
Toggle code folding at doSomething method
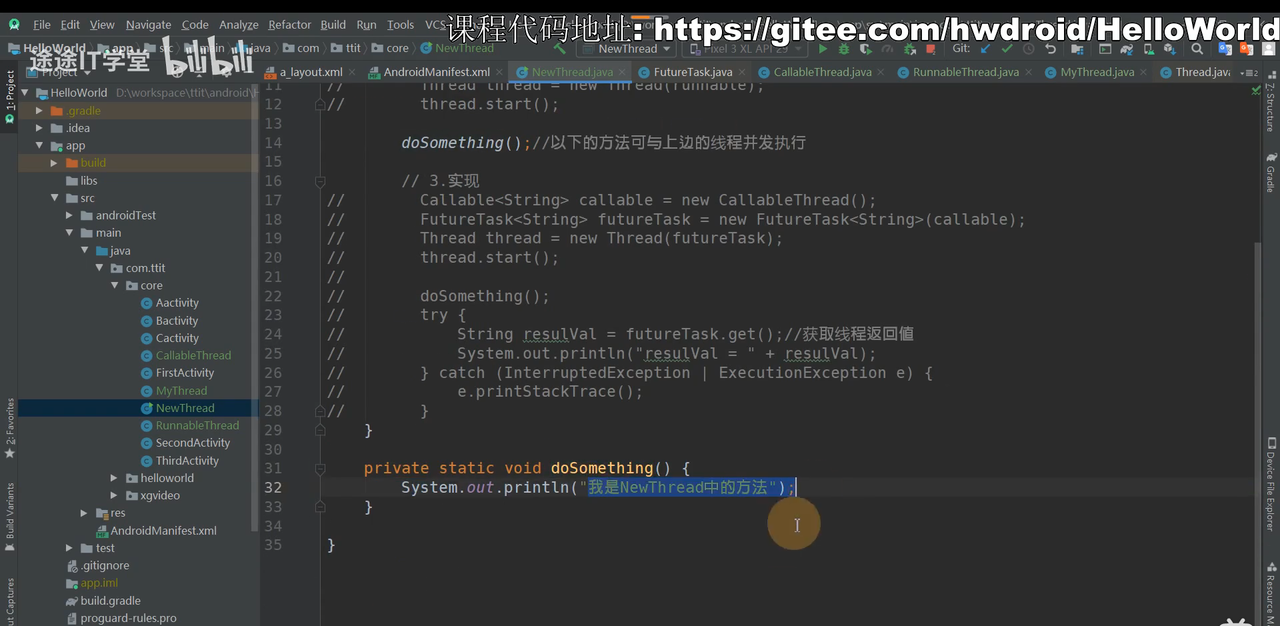pyautogui.click(x=320, y=468)
